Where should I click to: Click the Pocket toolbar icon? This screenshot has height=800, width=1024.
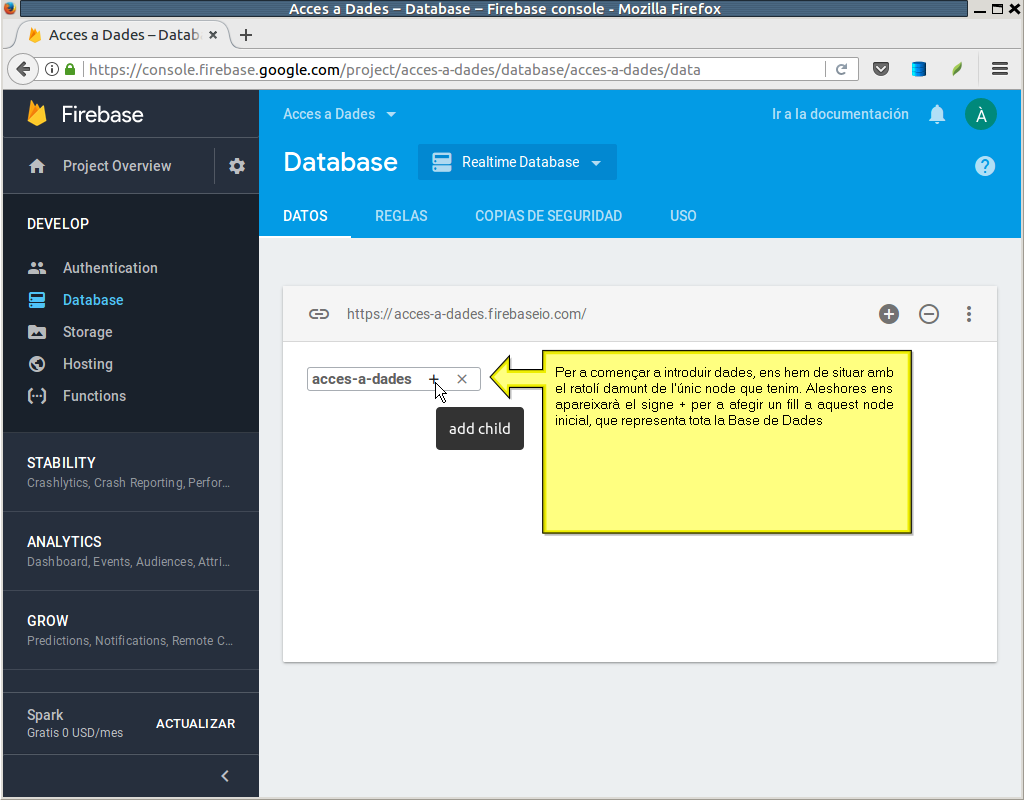[881, 69]
